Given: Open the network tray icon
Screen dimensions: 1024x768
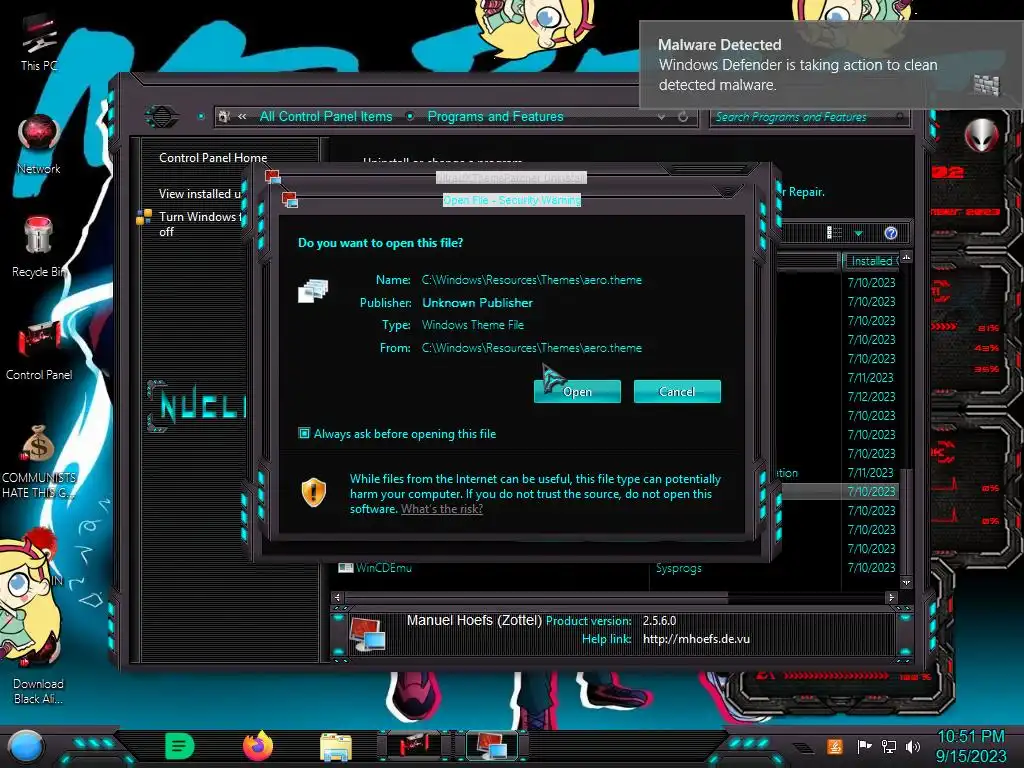Looking at the screenshot, I should click(x=889, y=746).
